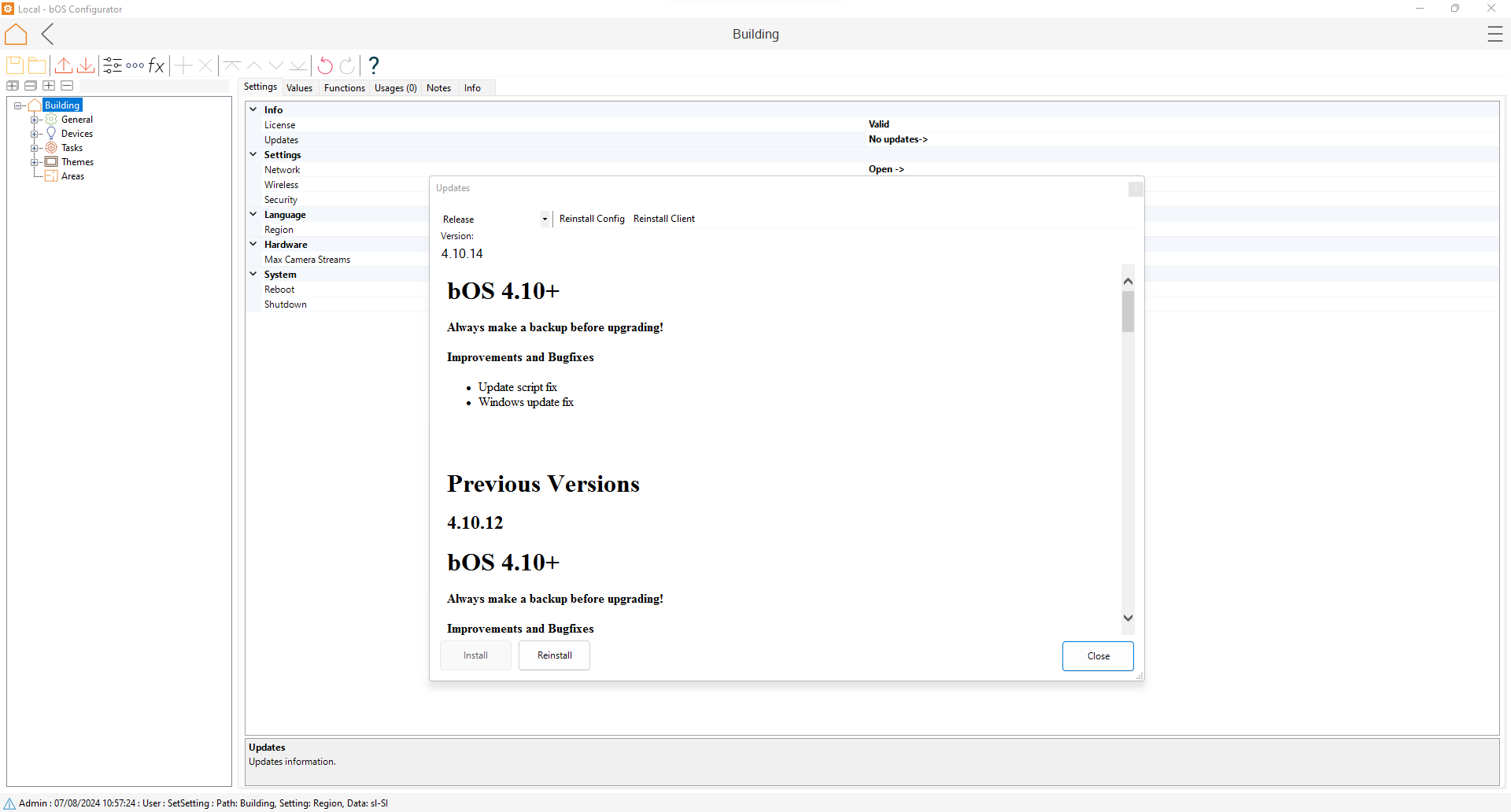Image resolution: width=1511 pixels, height=812 pixels.
Task: Go back using the left arrow icon
Action: 48,34
